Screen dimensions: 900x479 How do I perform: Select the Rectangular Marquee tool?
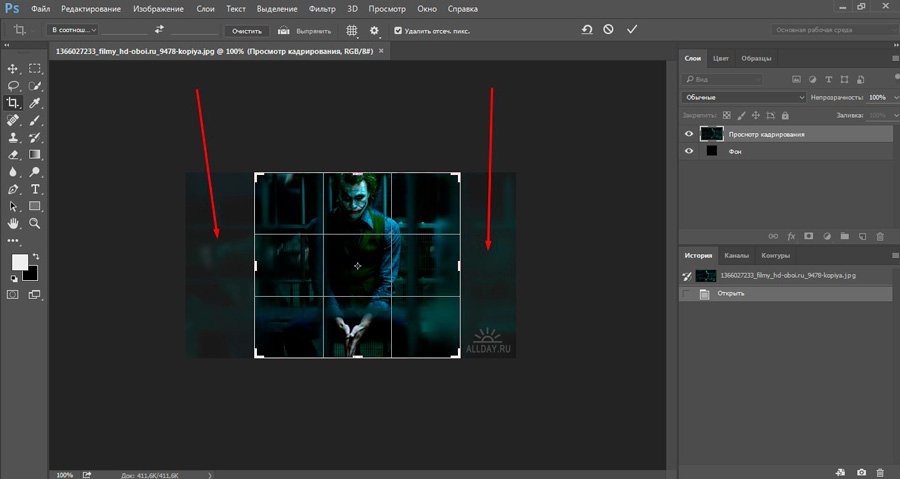pyautogui.click(x=35, y=69)
